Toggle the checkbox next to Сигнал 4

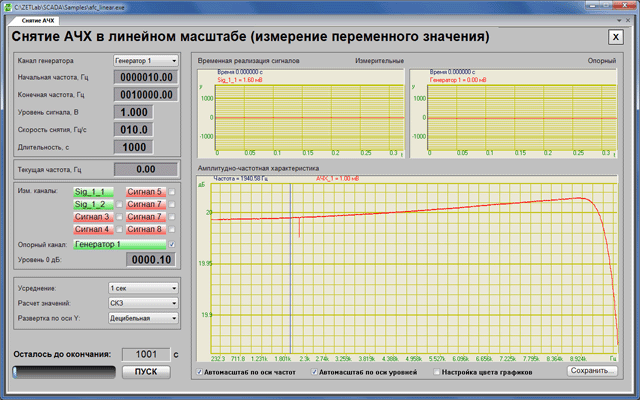(119, 229)
